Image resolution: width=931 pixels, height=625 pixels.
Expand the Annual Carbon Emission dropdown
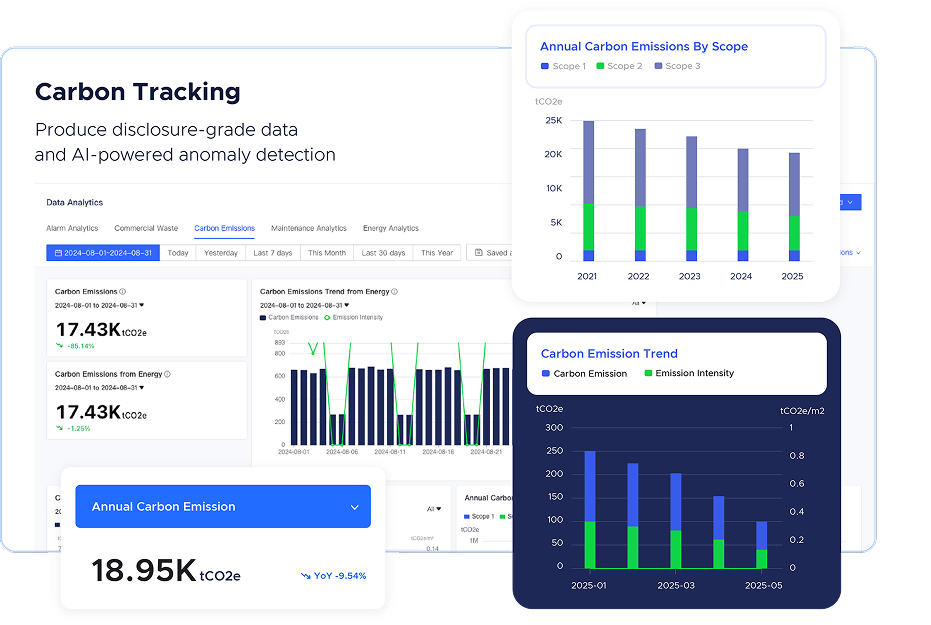coord(354,507)
